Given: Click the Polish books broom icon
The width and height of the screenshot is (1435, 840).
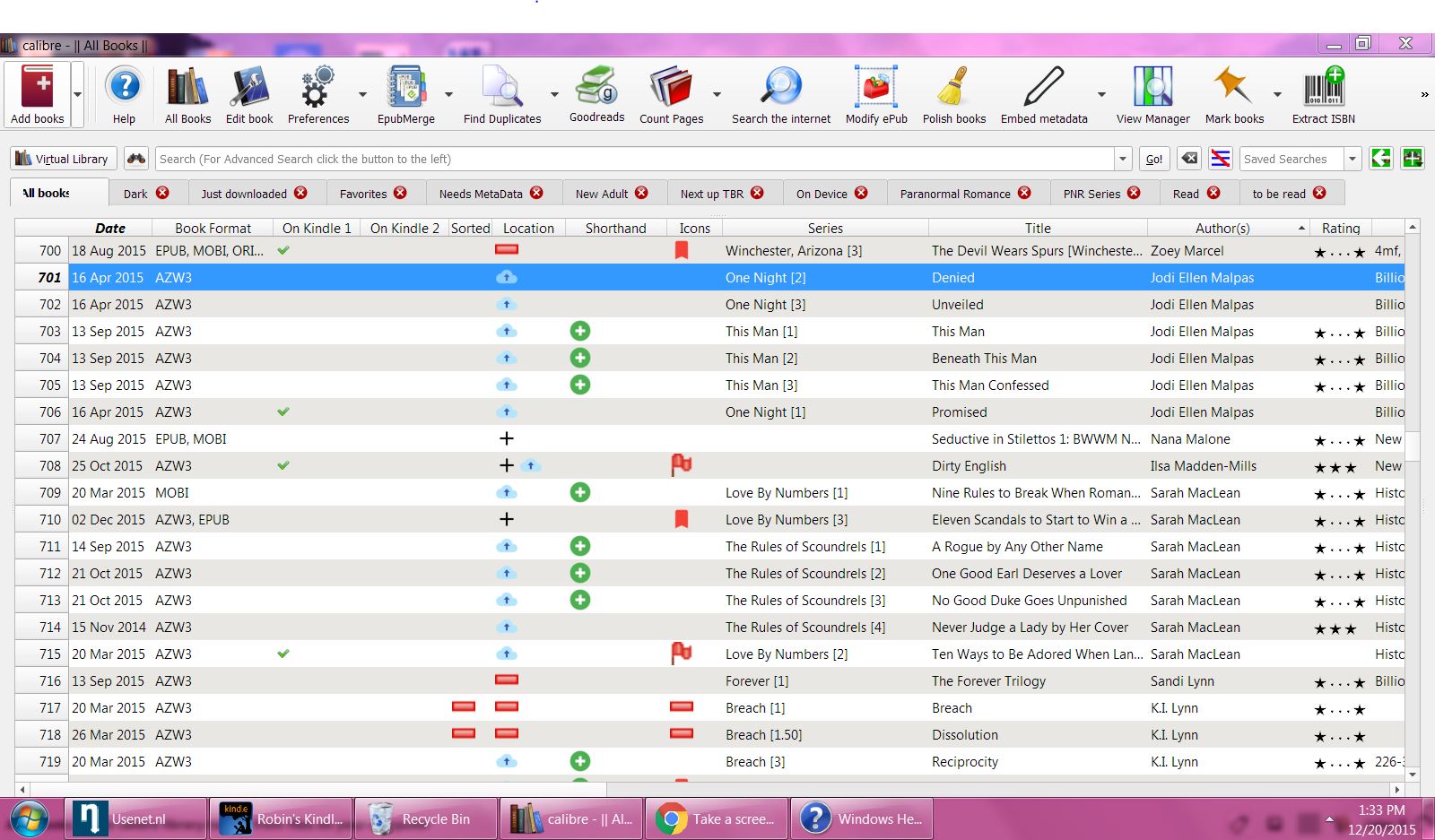Looking at the screenshot, I should [x=954, y=94].
